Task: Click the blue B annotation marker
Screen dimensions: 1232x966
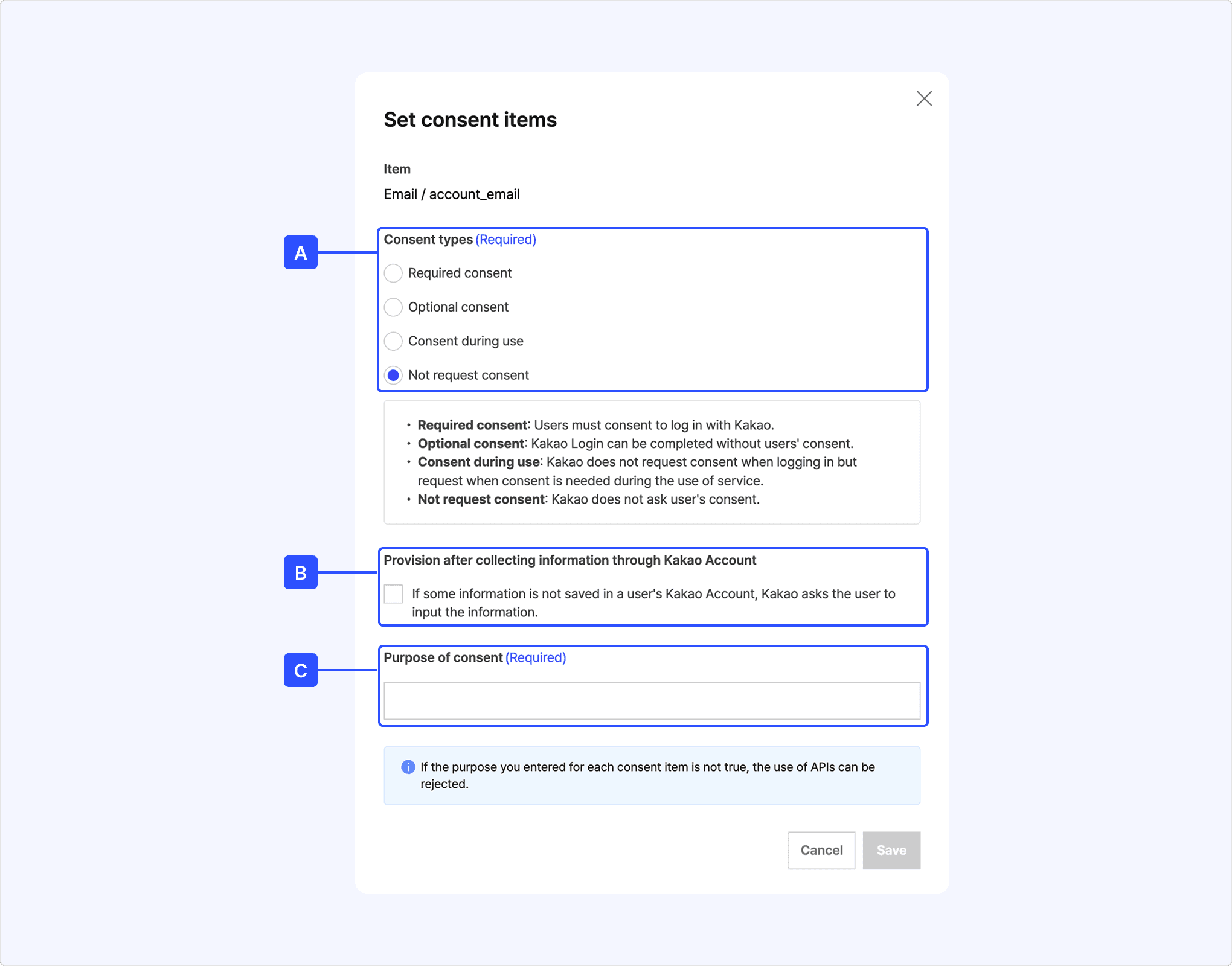Action: [301, 572]
